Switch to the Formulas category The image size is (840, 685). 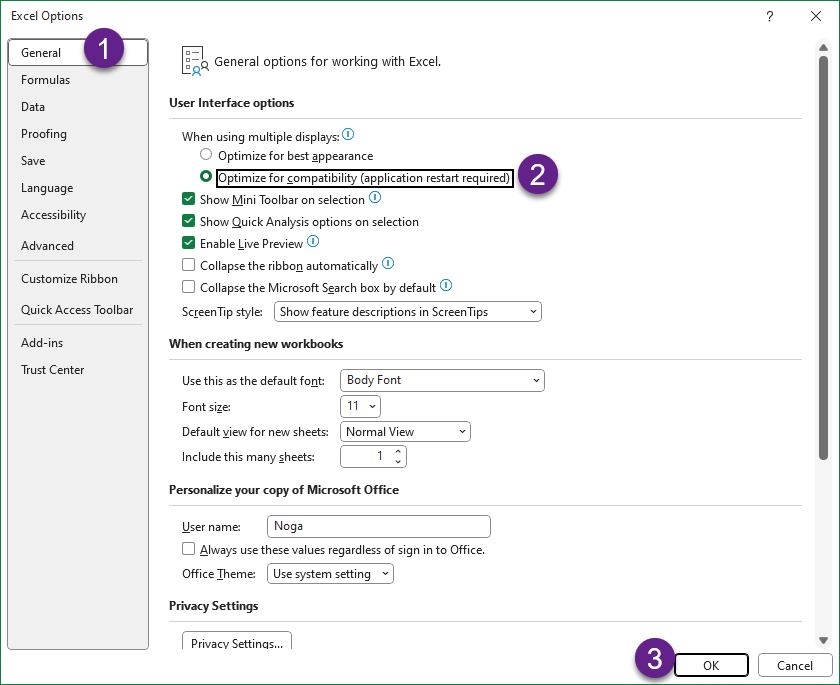pos(46,80)
